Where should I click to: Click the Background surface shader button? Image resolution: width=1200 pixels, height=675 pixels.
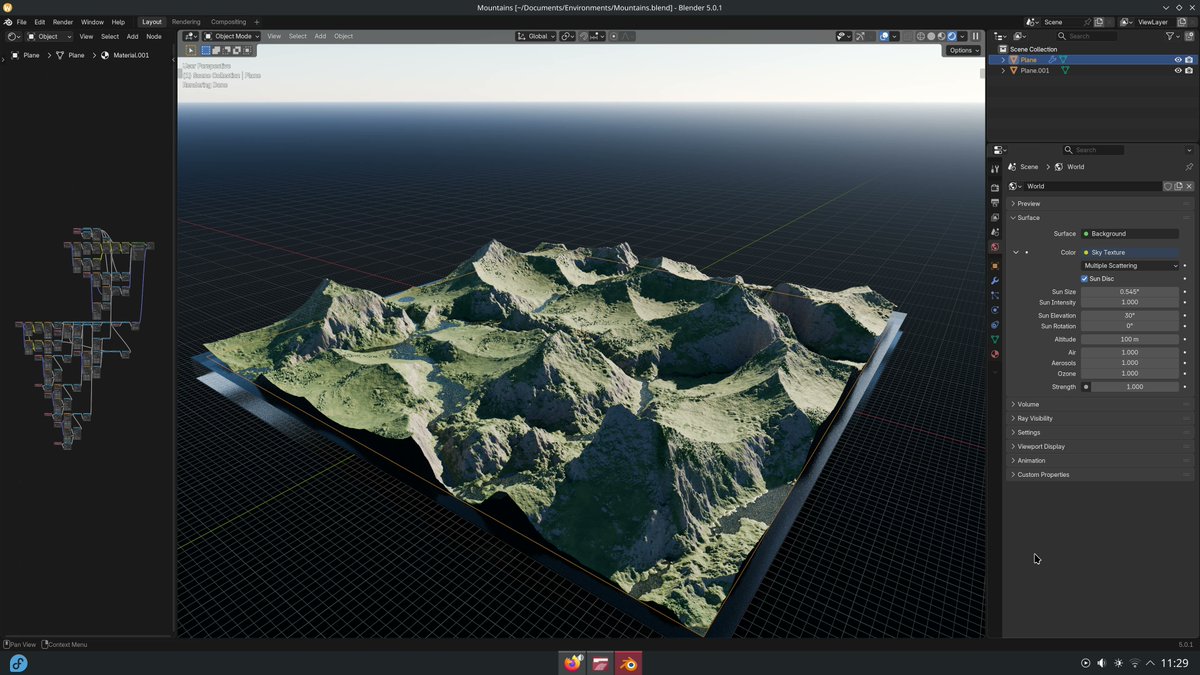click(x=1130, y=233)
